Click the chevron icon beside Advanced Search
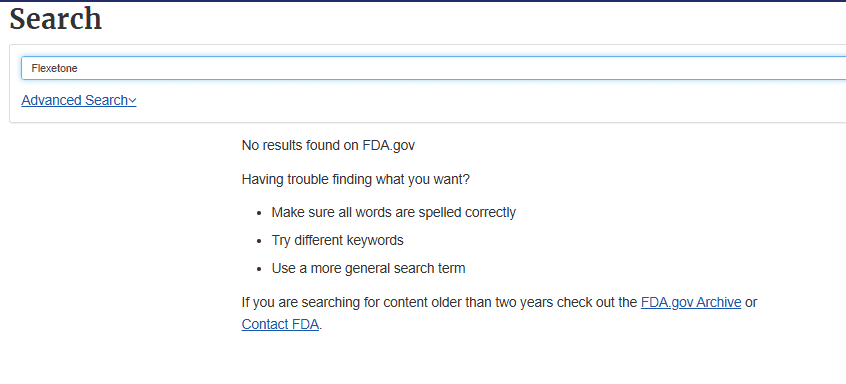Screen dimensions: 846x384 coord(132,101)
